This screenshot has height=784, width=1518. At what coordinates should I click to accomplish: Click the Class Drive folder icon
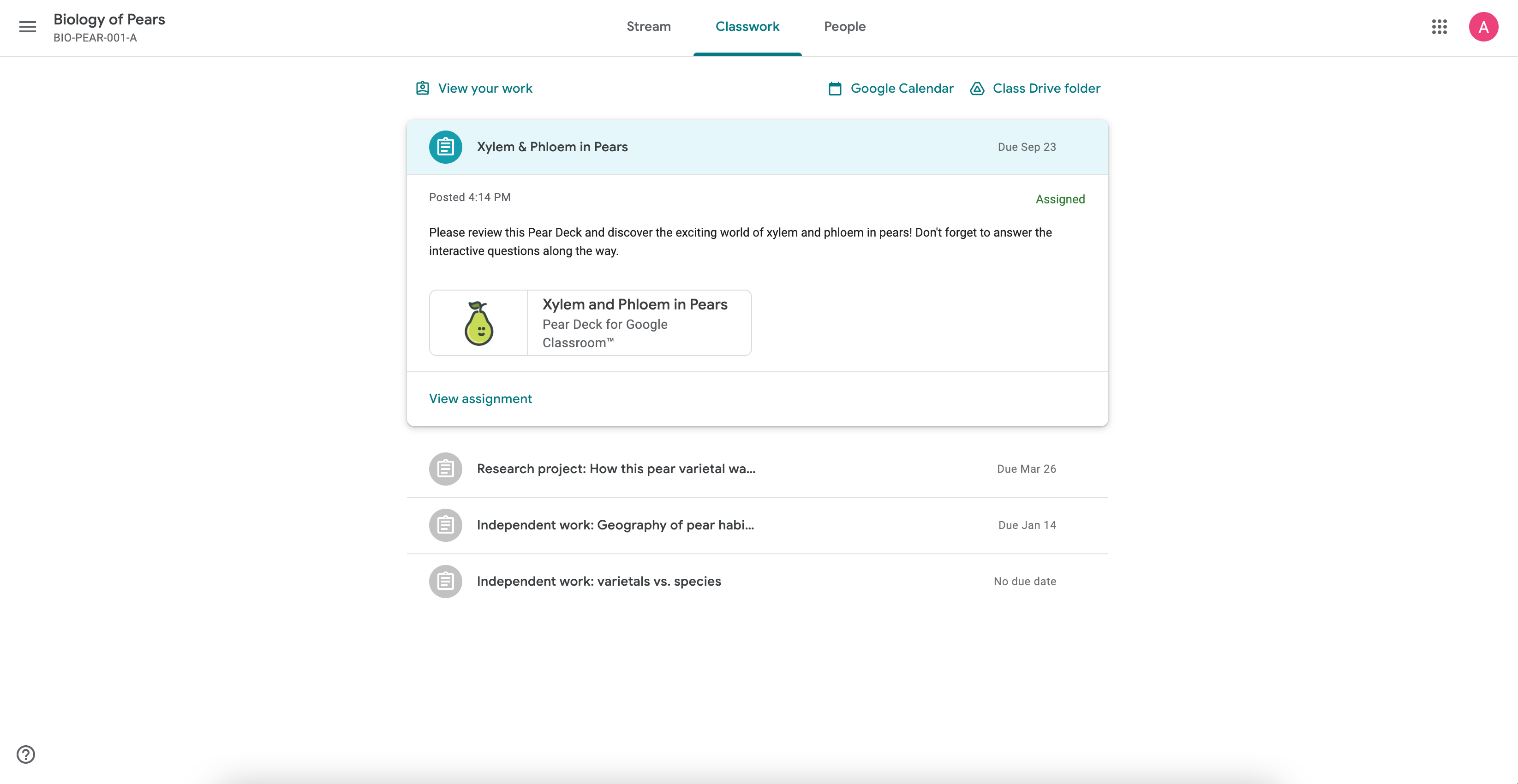coord(977,89)
